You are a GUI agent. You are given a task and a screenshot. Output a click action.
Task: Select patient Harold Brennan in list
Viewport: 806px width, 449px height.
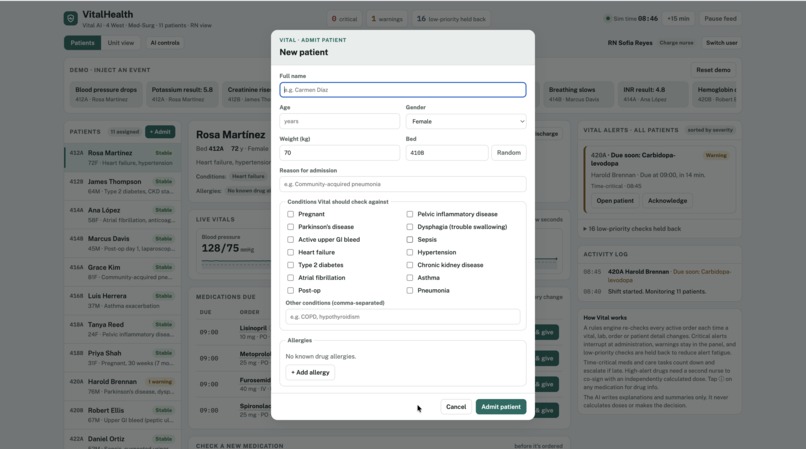122,387
